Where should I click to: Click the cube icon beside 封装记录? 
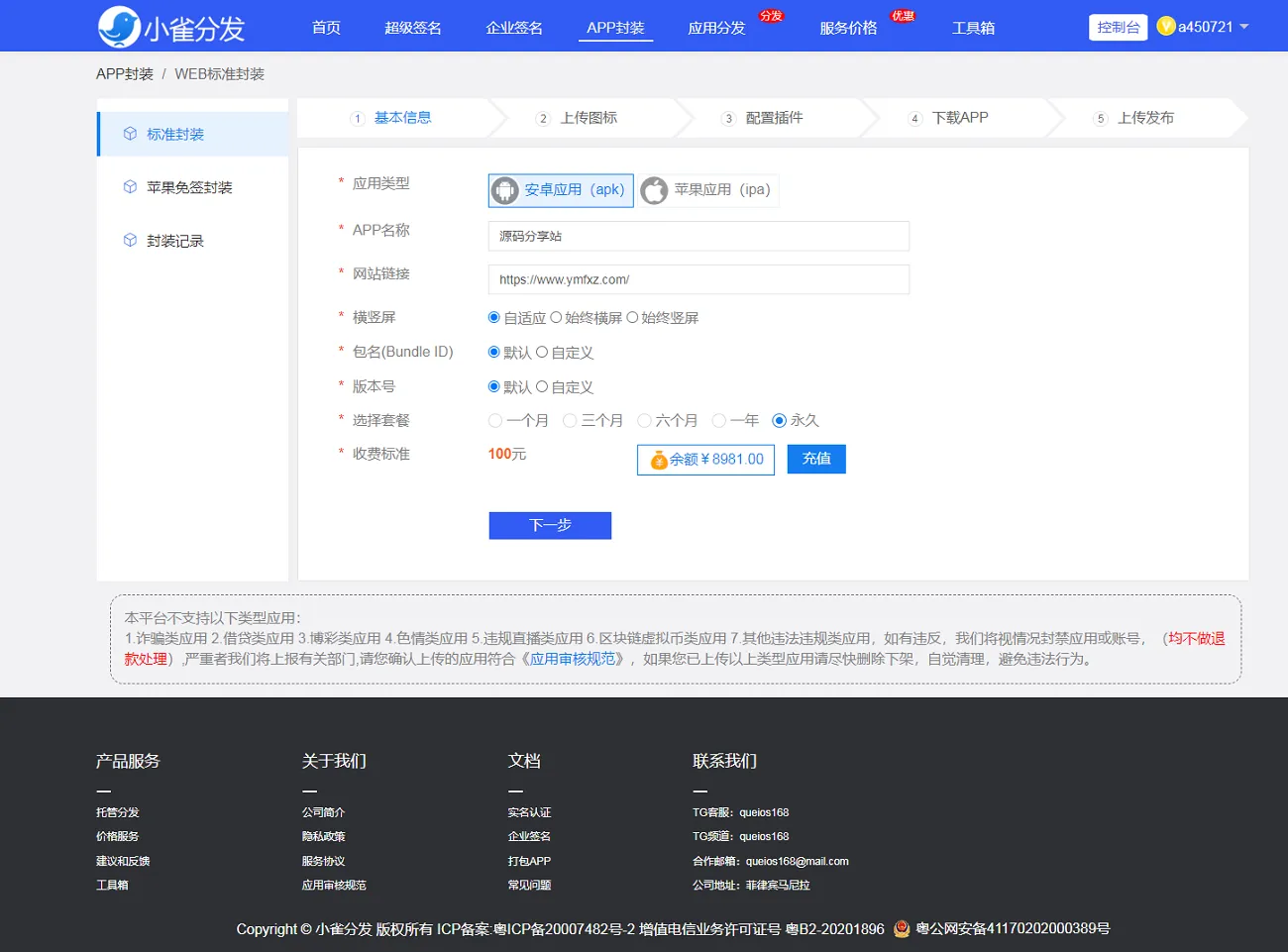point(130,241)
